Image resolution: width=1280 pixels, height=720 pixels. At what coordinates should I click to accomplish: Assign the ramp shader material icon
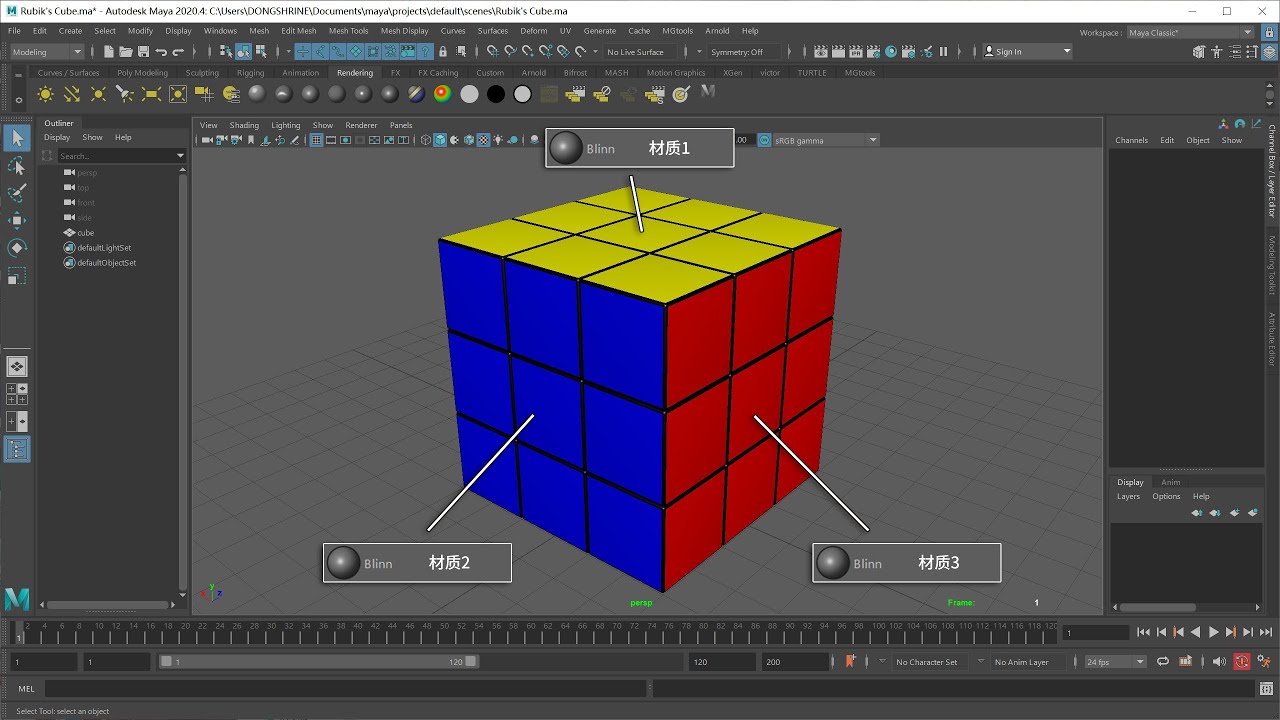[442, 94]
